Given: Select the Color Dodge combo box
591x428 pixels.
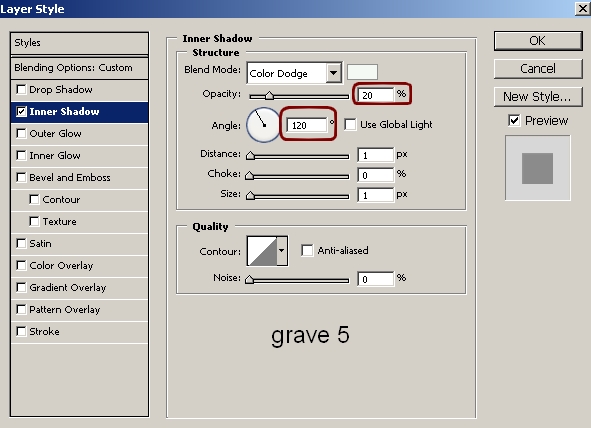Looking at the screenshot, I should click(x=294, y=73).
